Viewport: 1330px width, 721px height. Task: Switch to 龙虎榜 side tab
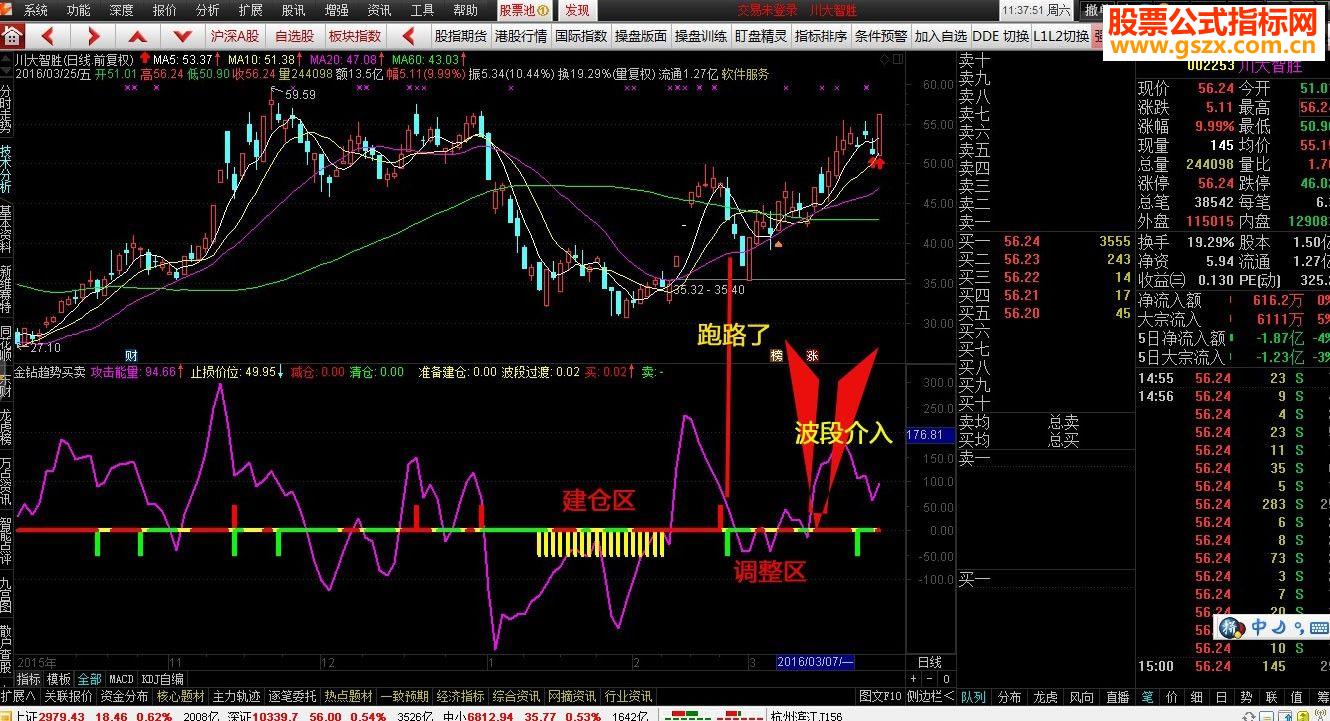tap(6, 428)
